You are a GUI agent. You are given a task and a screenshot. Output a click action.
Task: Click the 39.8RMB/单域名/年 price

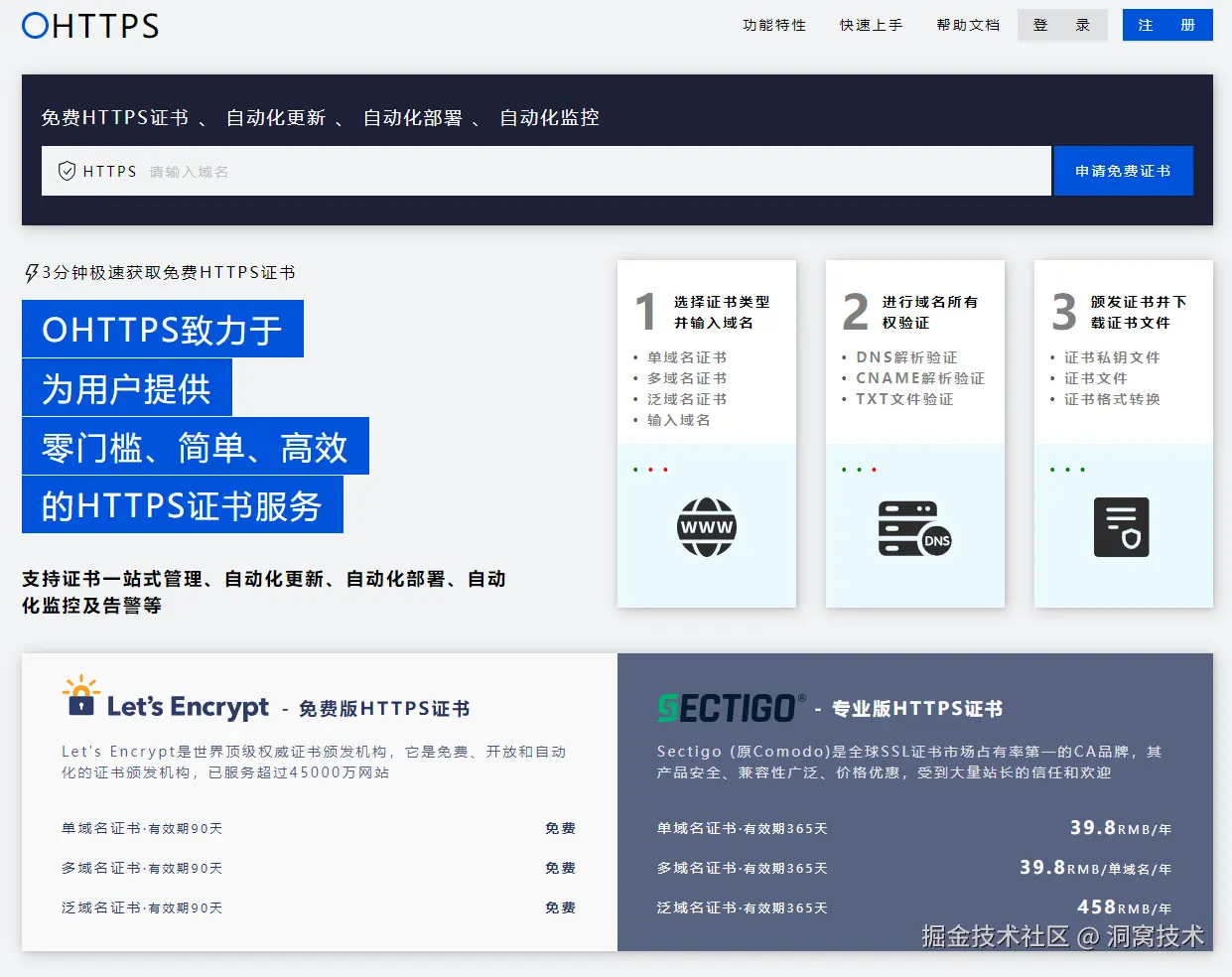click(1096, 868)
